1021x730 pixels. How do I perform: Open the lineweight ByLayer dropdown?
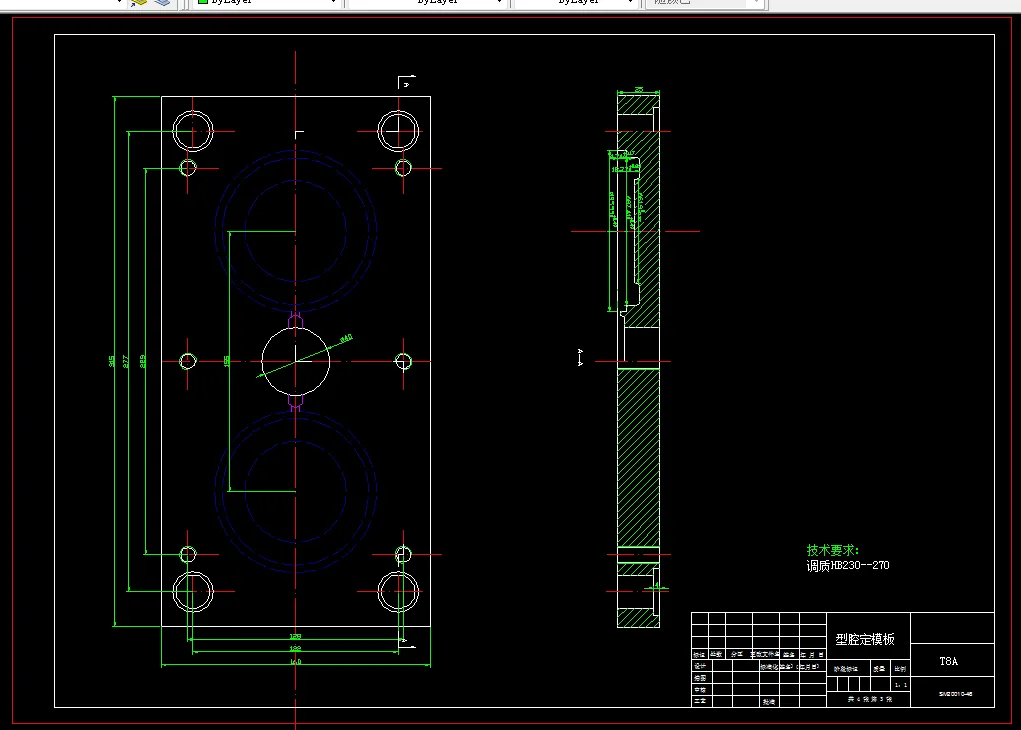tap(575, 3)
